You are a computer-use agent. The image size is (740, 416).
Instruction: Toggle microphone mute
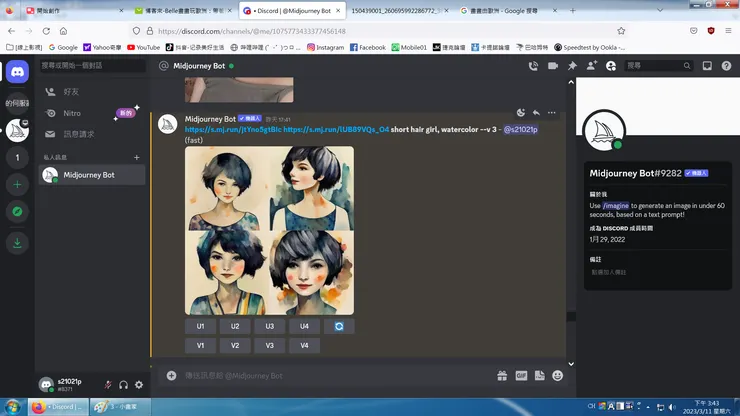(108, 385)
